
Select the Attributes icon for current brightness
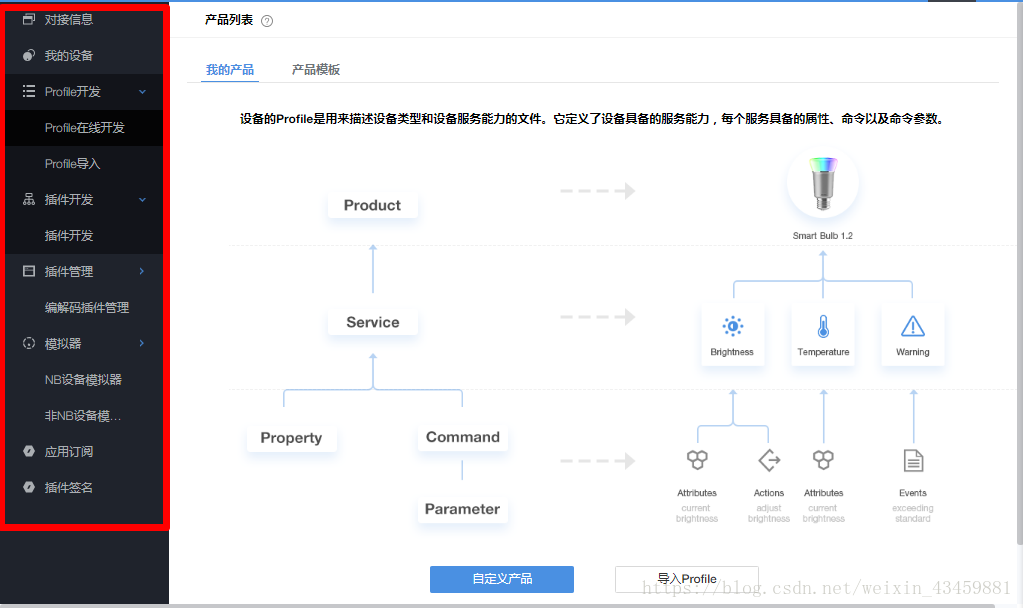[697, 461]
